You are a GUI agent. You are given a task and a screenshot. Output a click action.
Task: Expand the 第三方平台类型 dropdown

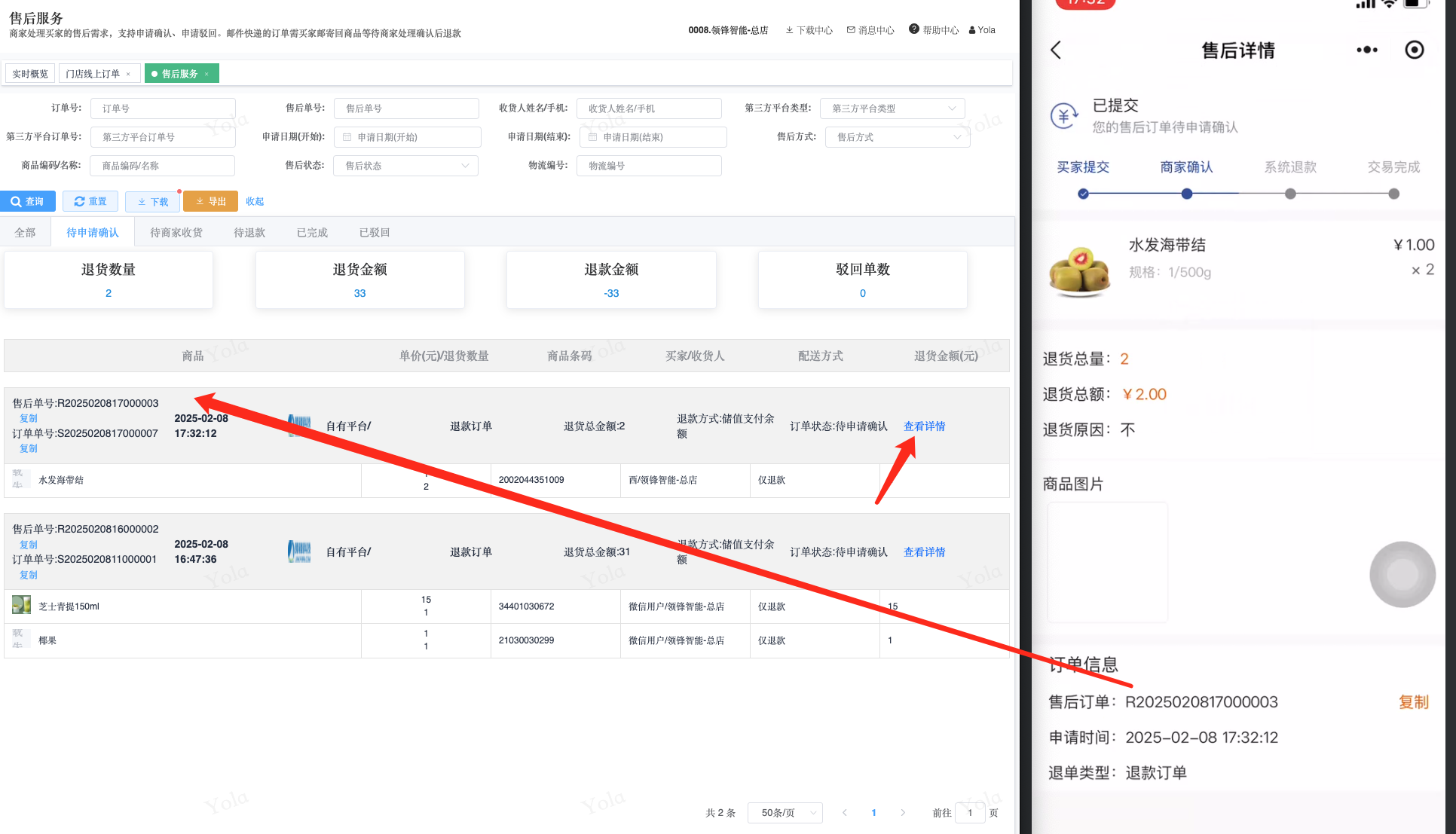[892, 108]
